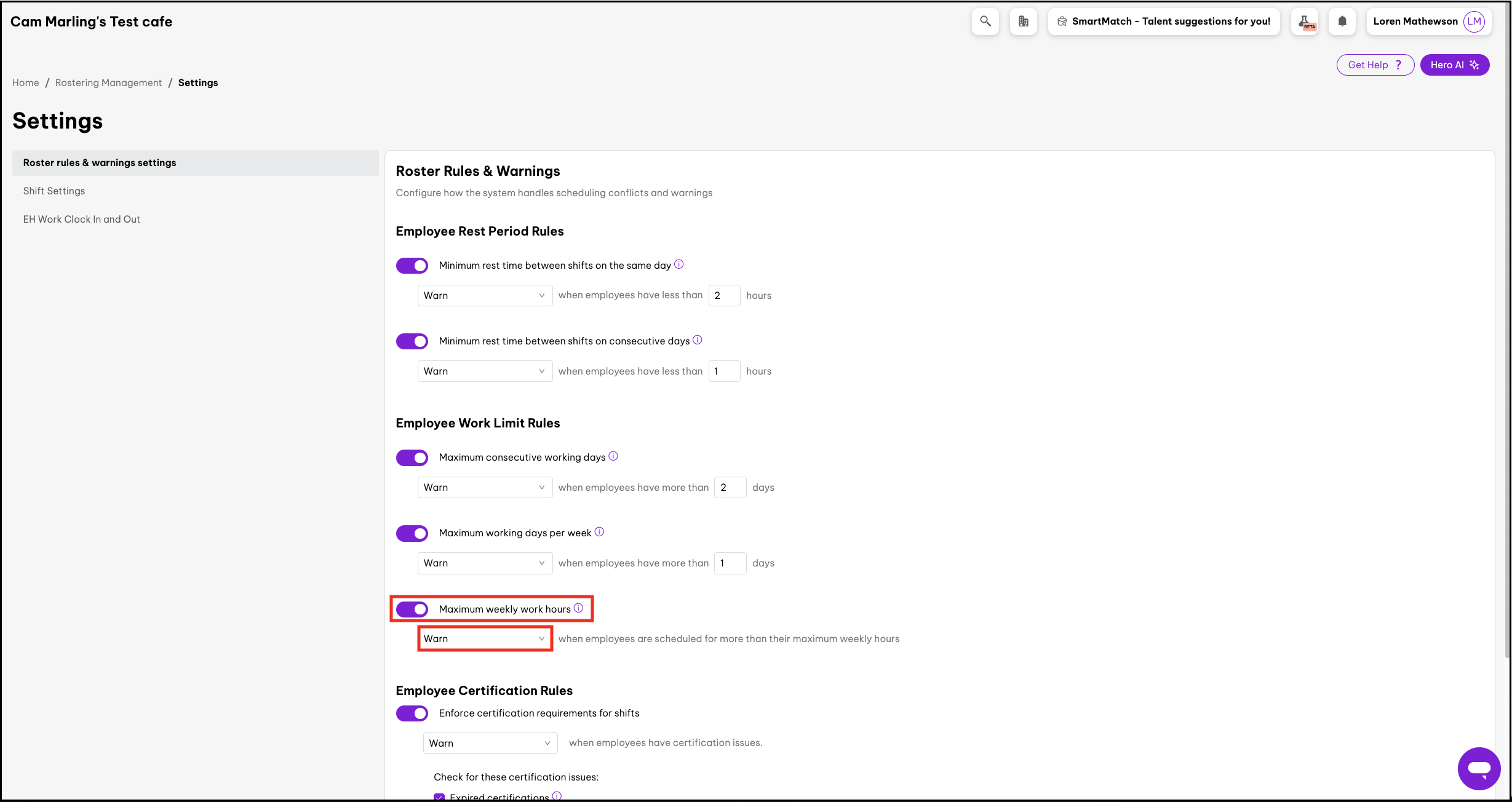Disable Minimum rest time on consecutive days

tap(412, 341)
